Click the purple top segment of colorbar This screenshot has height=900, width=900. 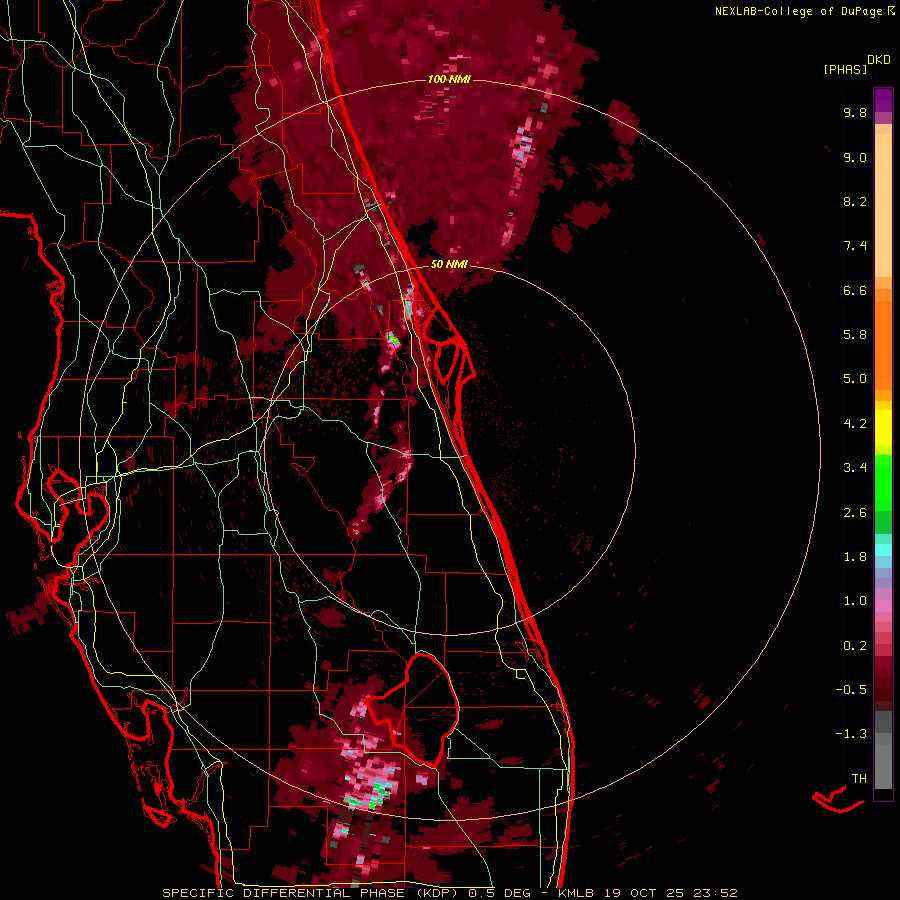(883, 100)
